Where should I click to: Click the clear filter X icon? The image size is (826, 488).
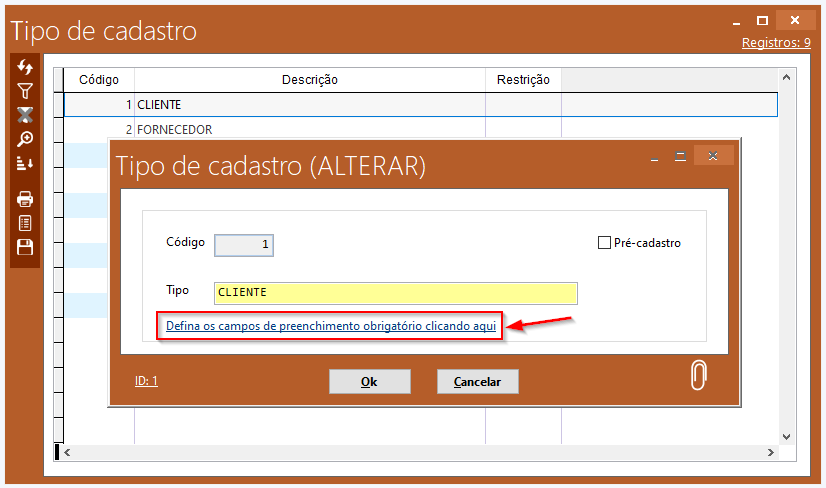[25, 115]
